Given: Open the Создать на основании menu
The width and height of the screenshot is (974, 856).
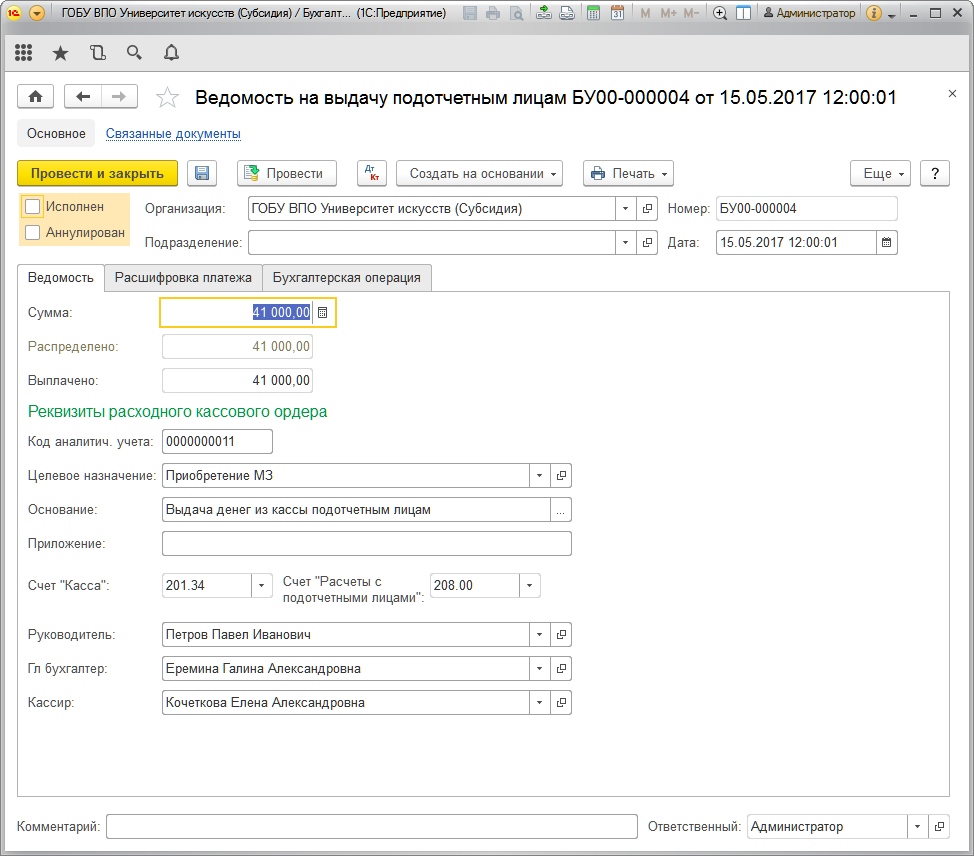Looking at the screenshot, I should (480, 173).
